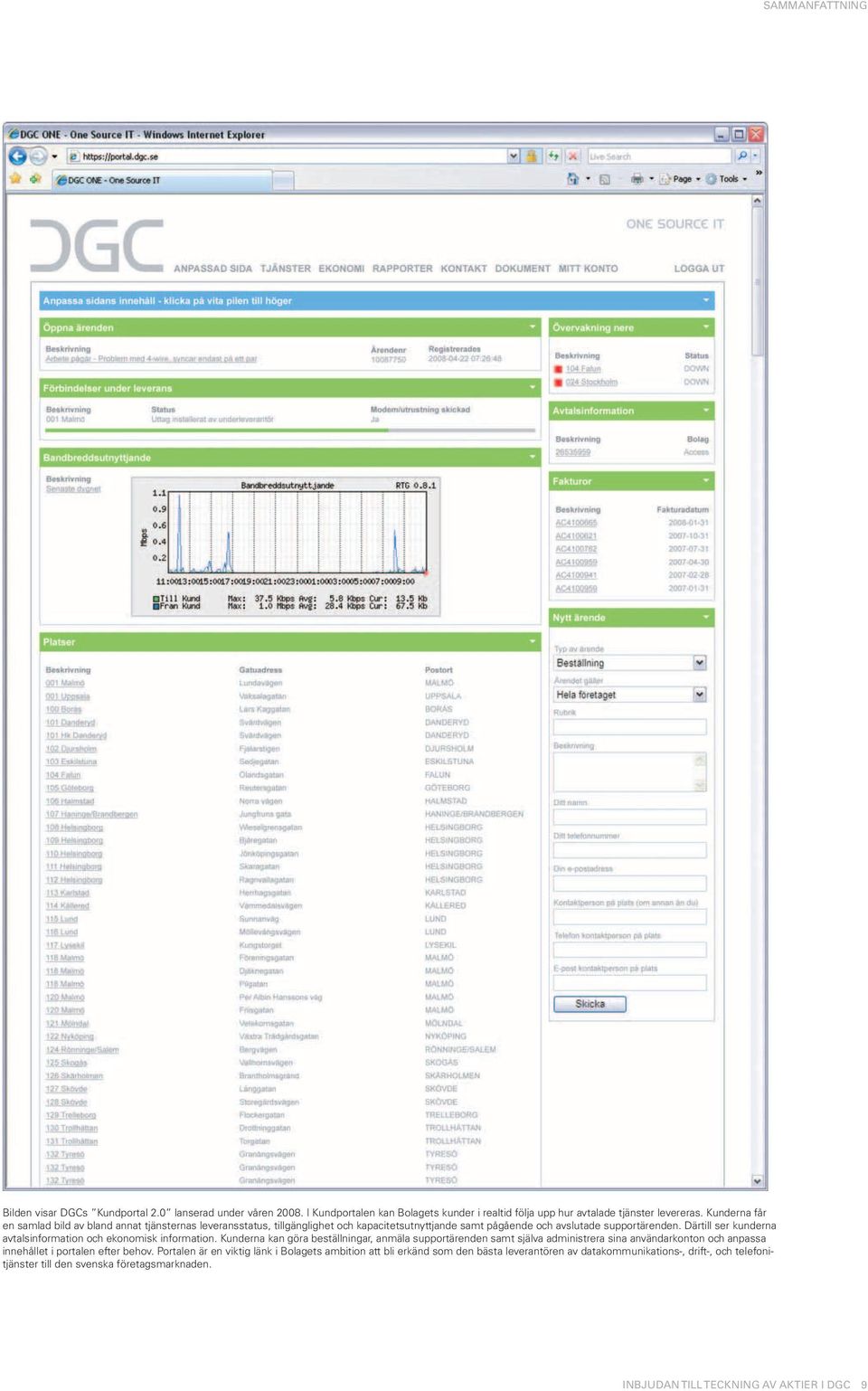This screenshot has height=1391, width=868.
Task: Click the red status square beside 104 Falun
Action: point(559,369)
